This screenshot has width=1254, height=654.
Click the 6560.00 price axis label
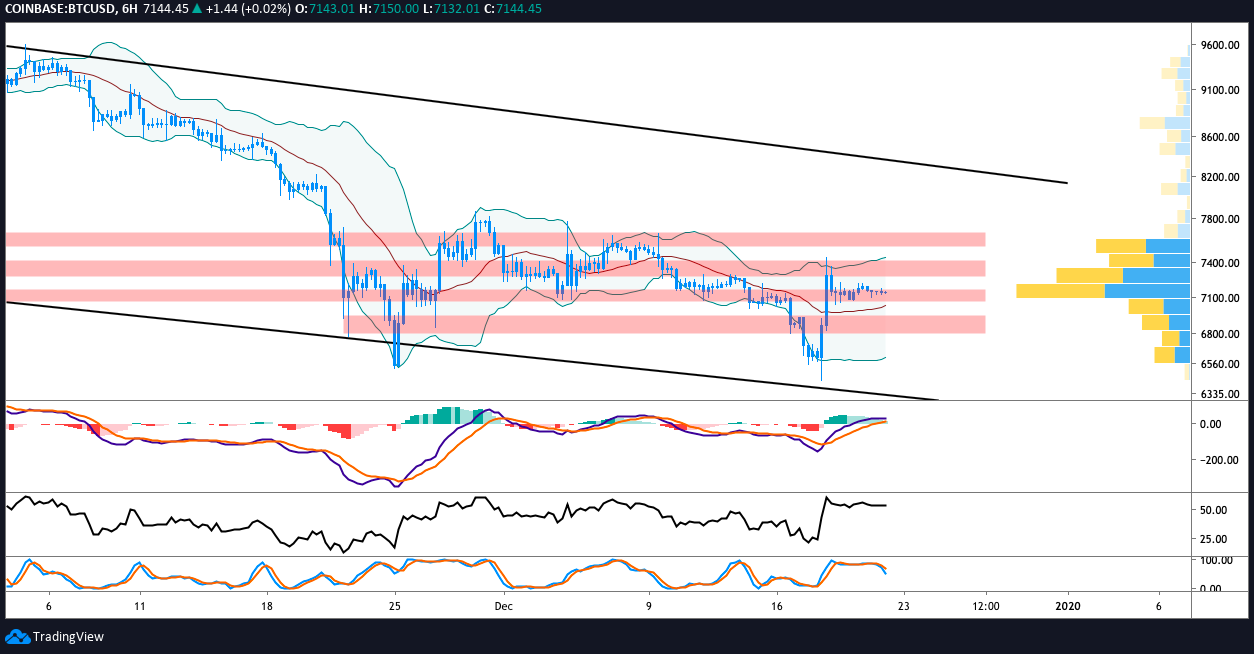click(1221, 365)
